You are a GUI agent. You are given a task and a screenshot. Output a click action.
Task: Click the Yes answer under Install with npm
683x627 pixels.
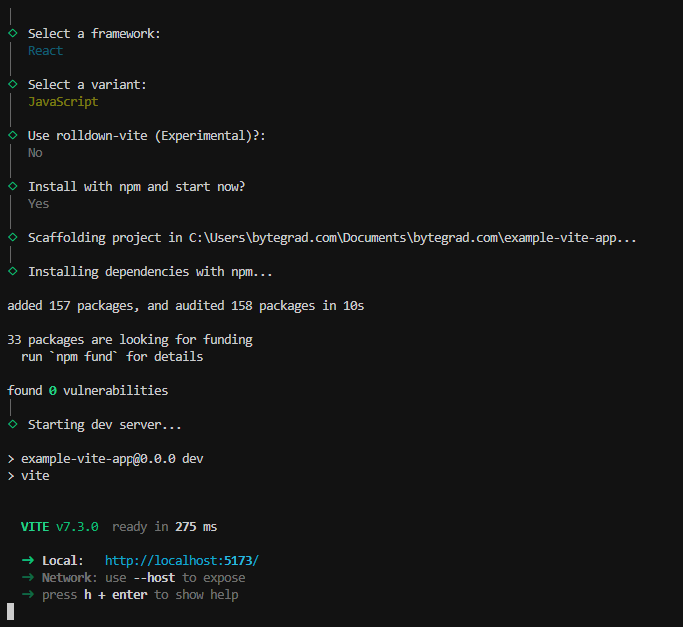pyautogui.click(x=38, y=203)
